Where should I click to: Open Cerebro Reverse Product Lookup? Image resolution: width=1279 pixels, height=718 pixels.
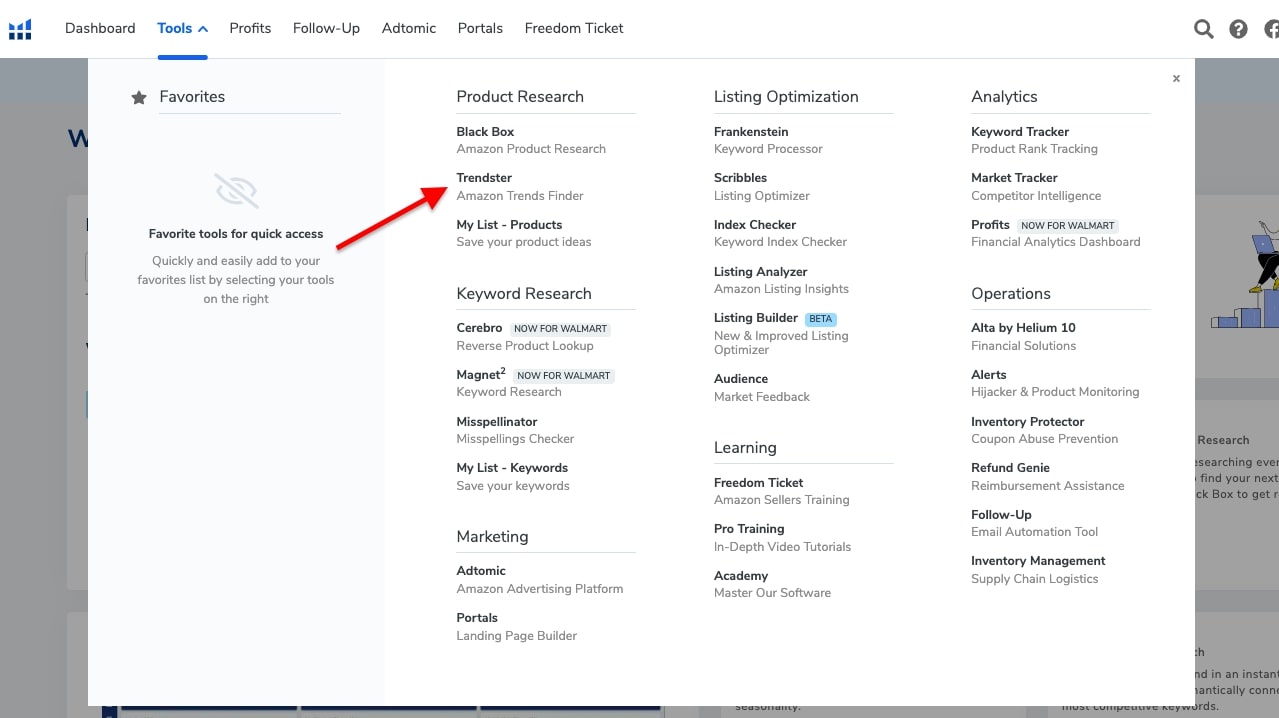(x=479, y=328)
